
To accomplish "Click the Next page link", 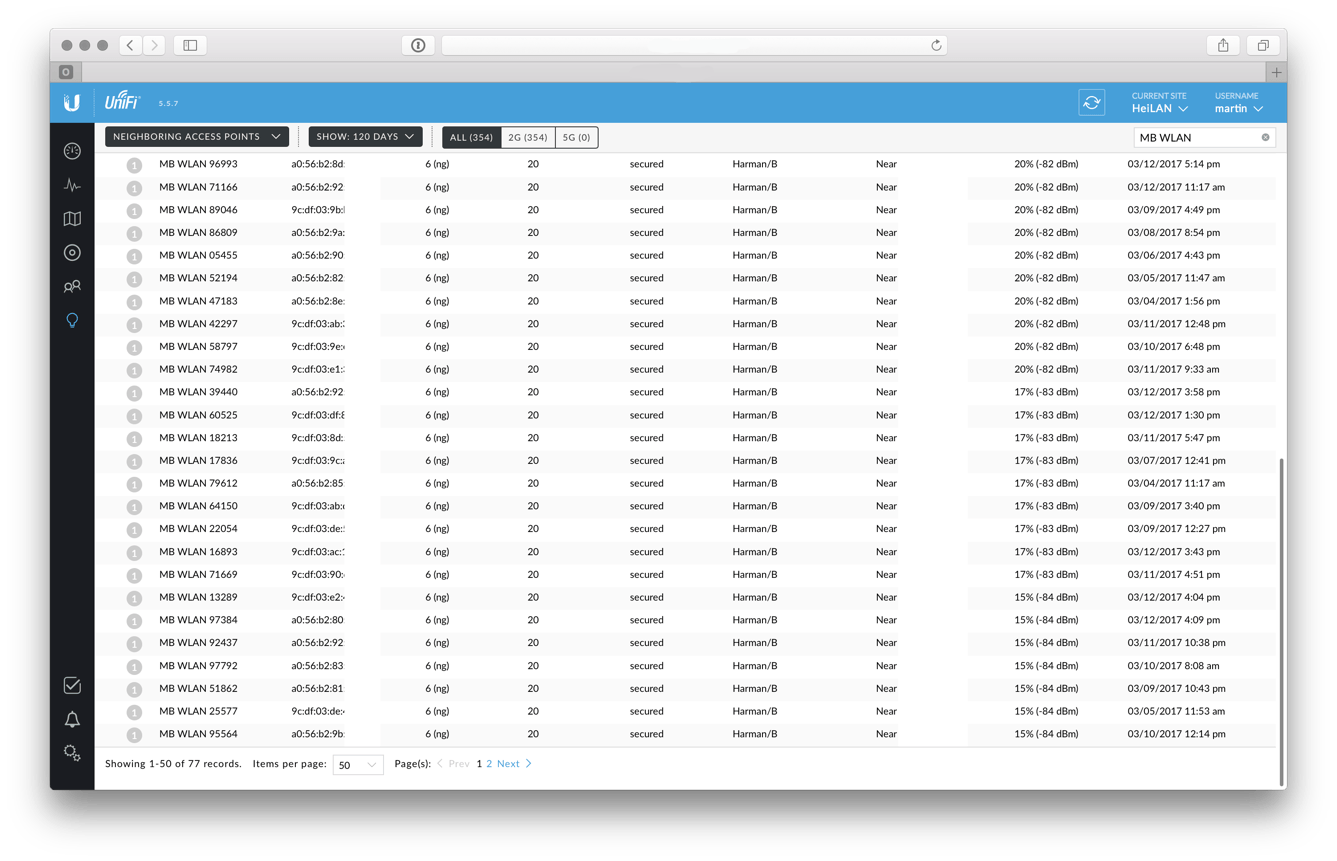I will point(514,764).
